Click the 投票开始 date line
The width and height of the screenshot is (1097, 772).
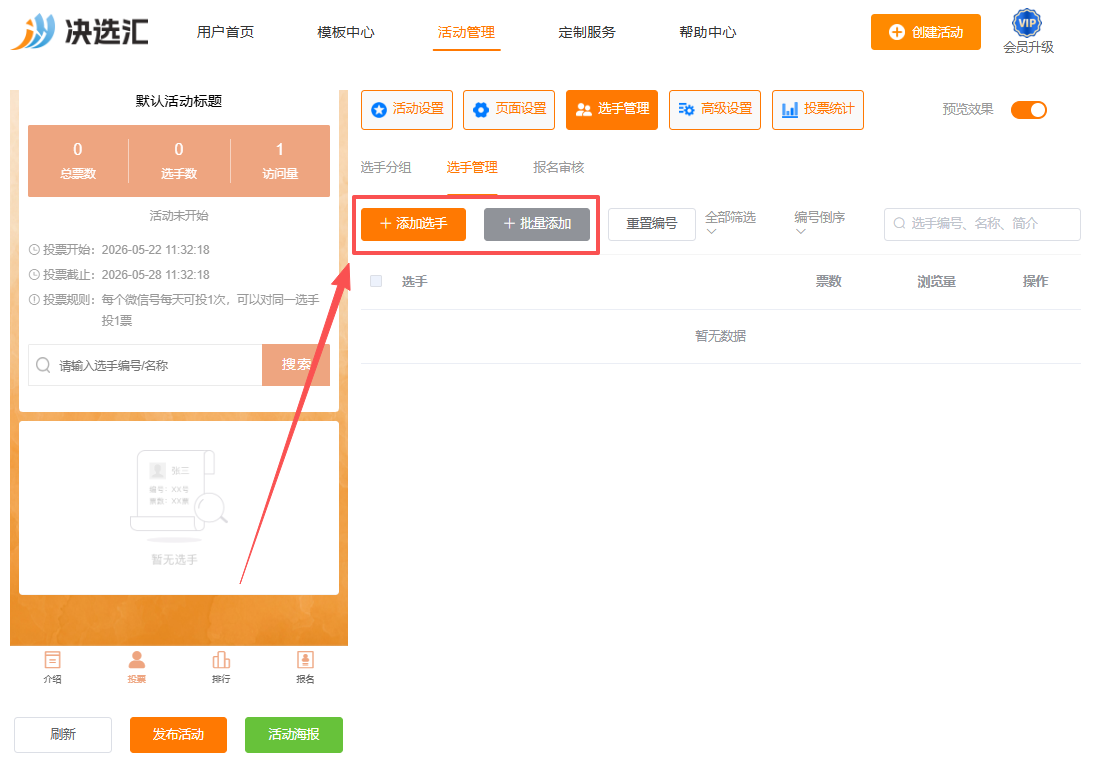(x=119, y=250)
